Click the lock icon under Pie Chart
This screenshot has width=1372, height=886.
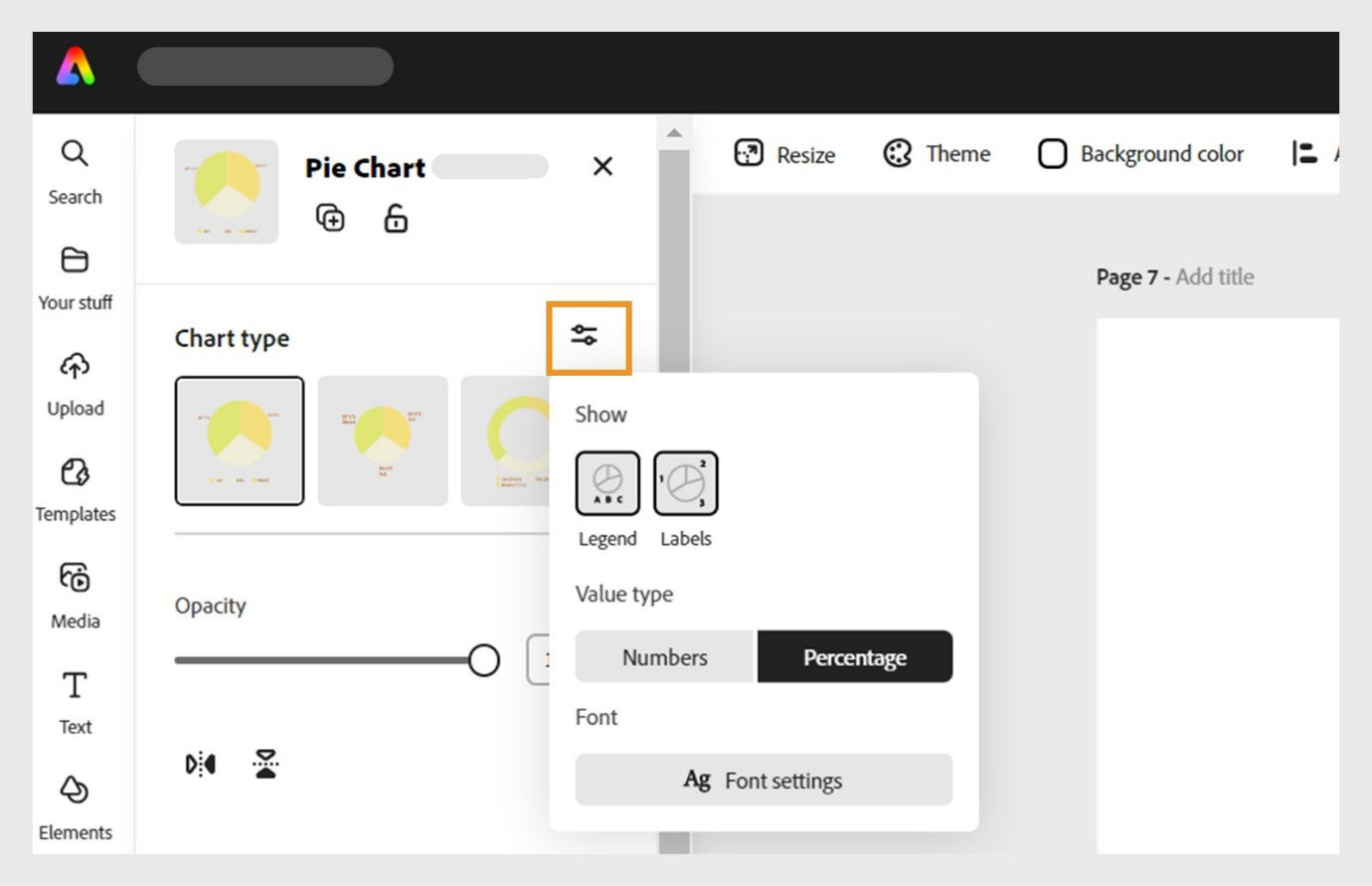pos(396,218)
